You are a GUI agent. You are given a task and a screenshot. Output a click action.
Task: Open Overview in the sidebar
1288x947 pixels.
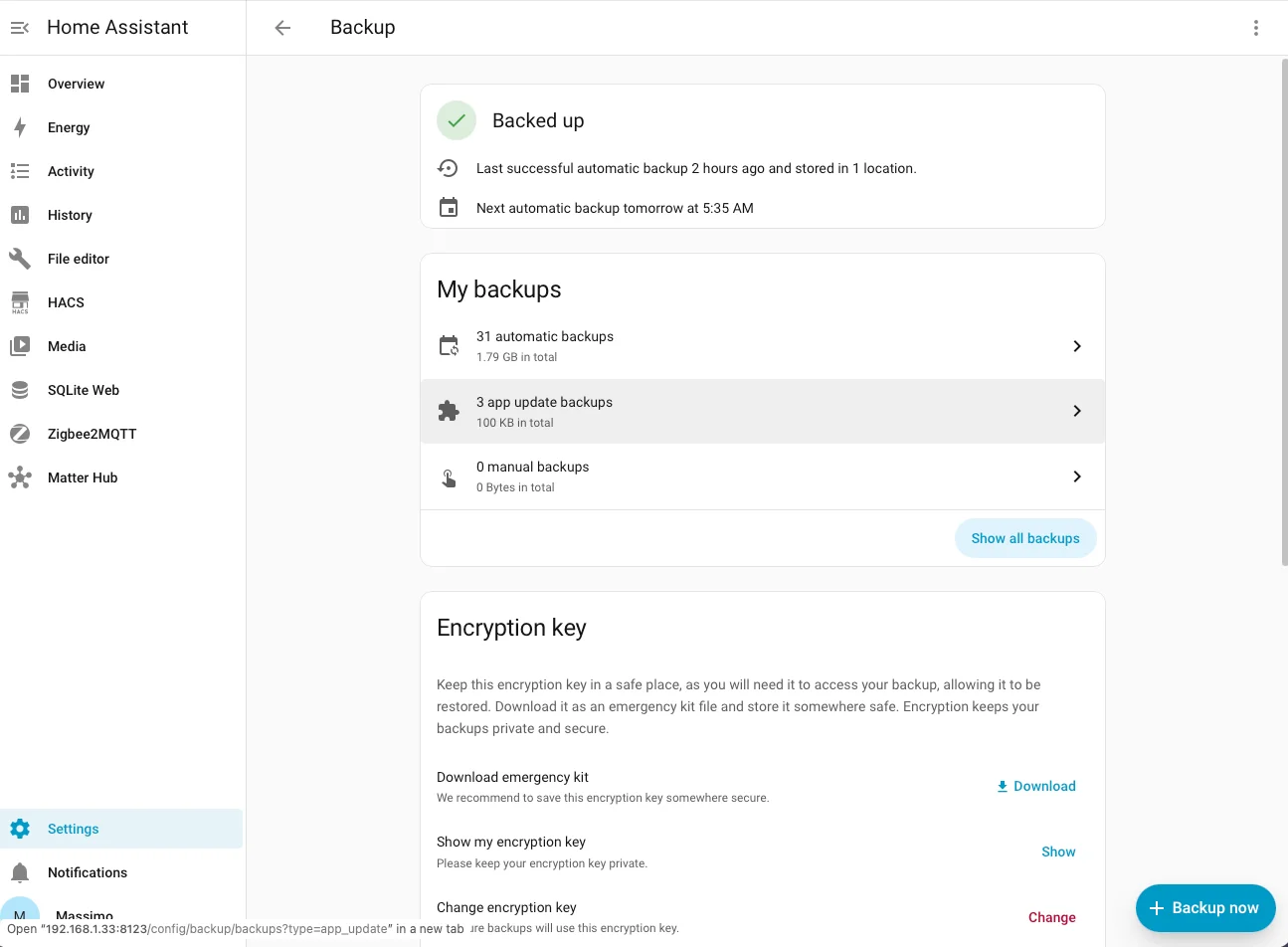122,84
